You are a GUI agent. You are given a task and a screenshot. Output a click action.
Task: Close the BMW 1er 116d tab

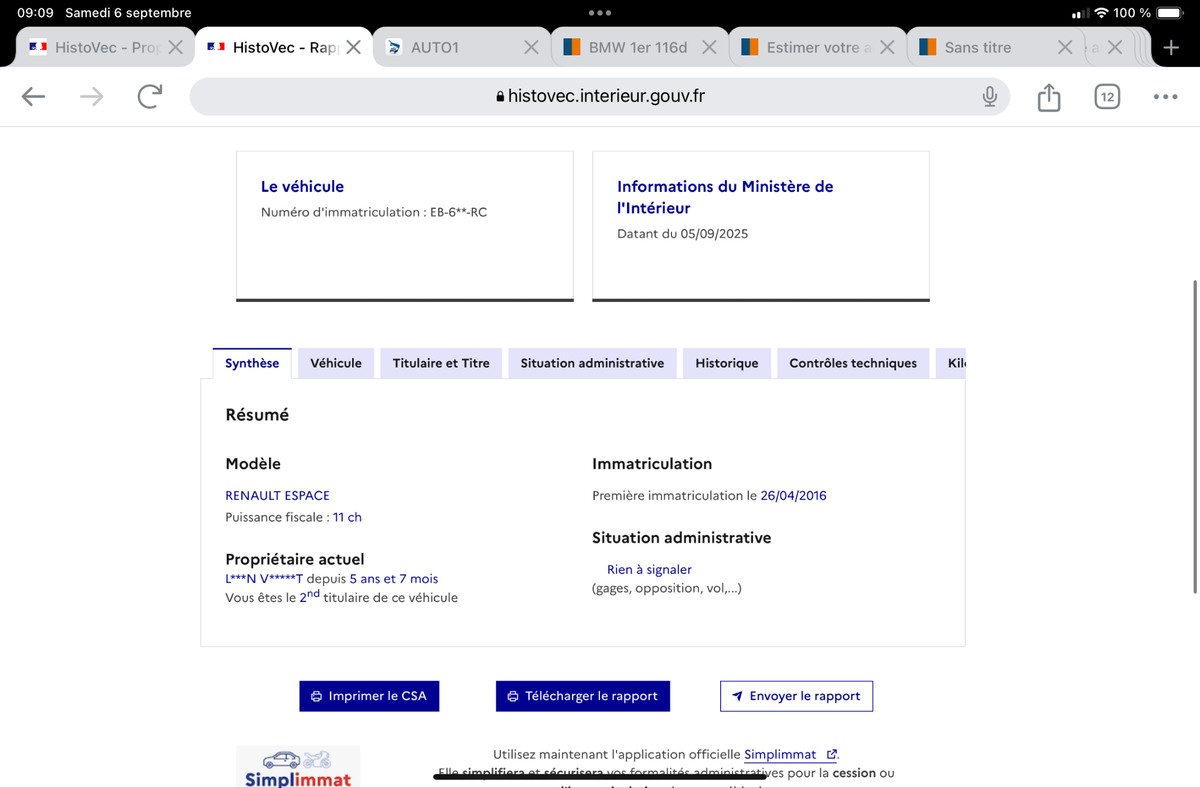(x=708, y=47)
